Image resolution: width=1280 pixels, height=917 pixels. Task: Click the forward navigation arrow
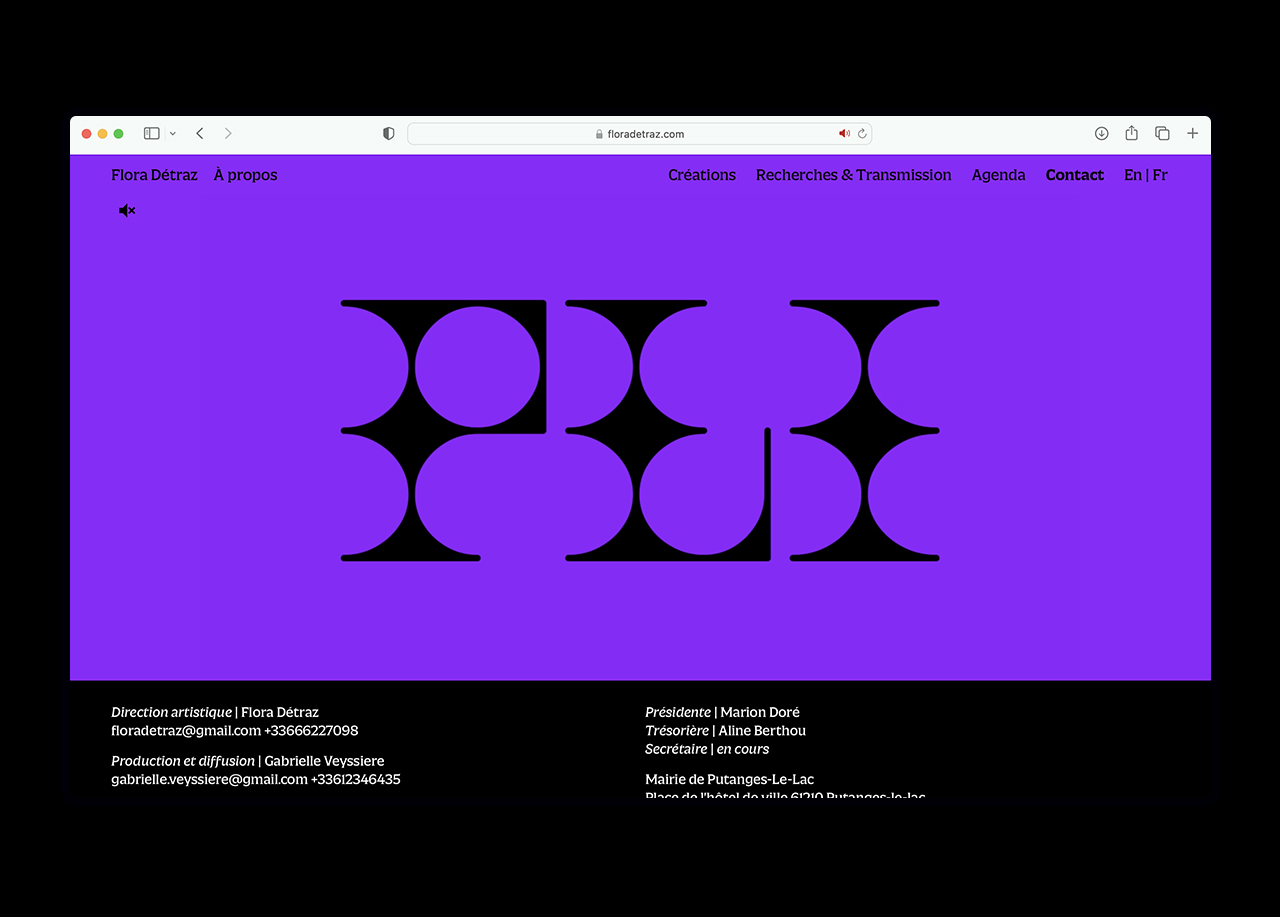[x=228, y=133]
